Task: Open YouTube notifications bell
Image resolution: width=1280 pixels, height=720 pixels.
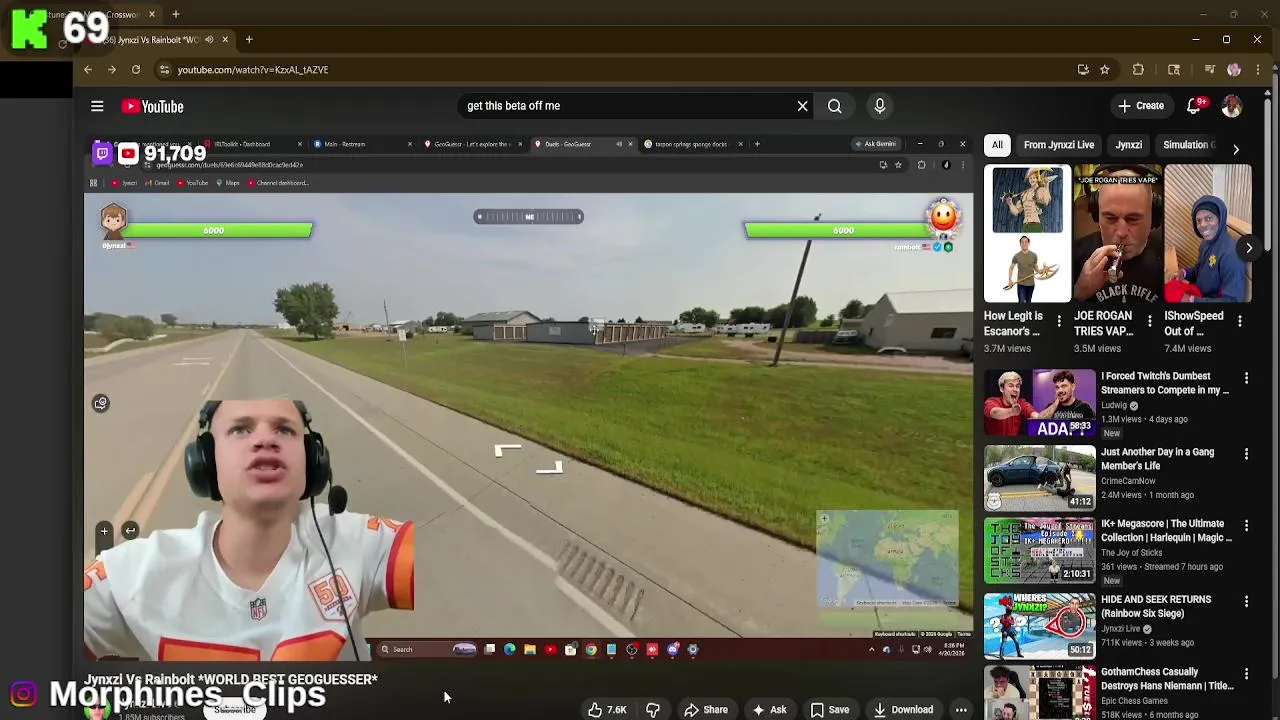Action: click(1194, 106)
